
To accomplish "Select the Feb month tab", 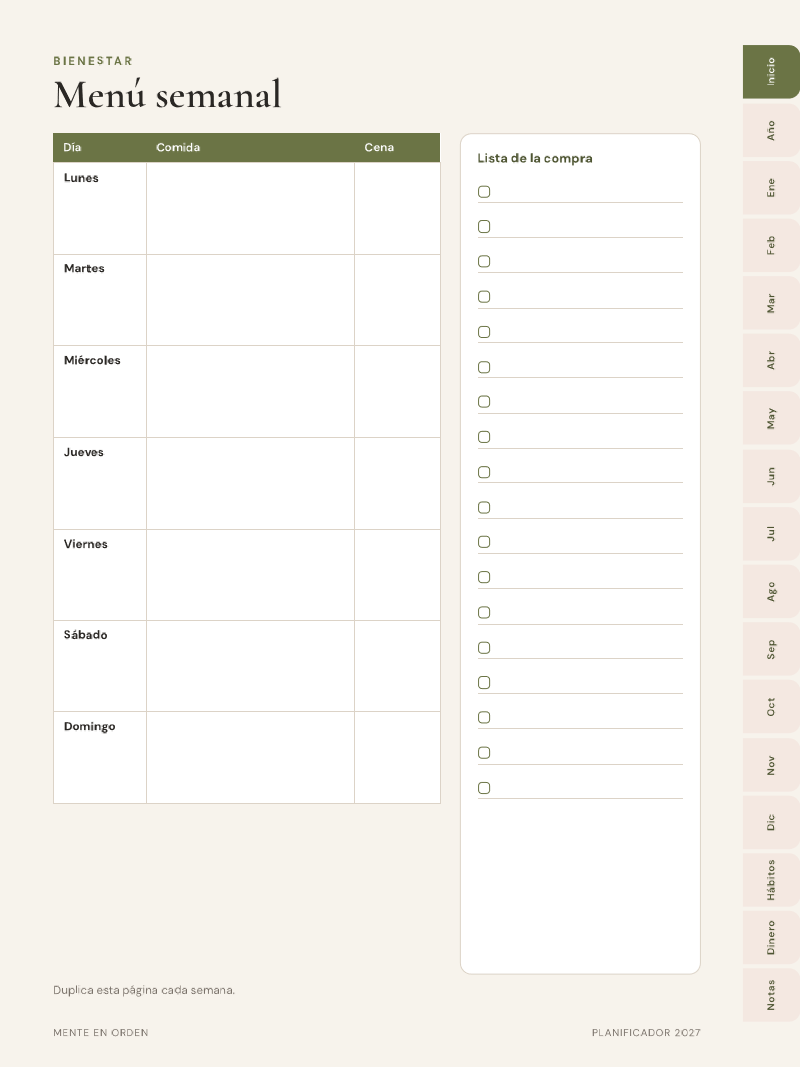I will [x=771, y=245].
